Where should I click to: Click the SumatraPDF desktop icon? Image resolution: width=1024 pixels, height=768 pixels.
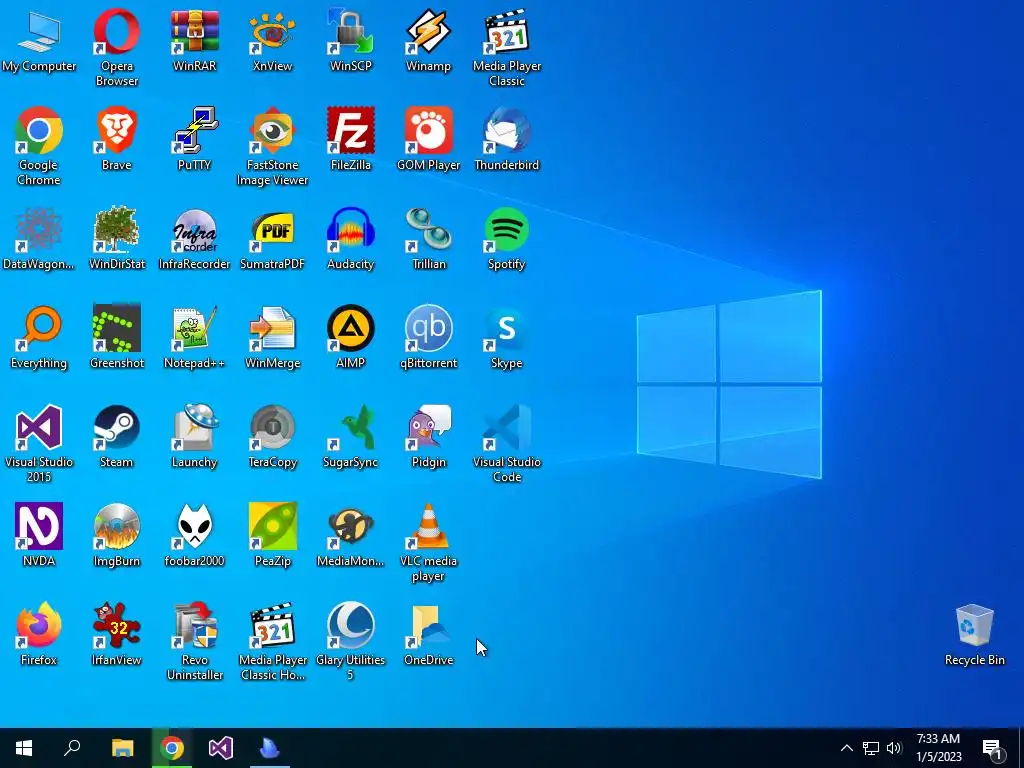tap(272, 239)
